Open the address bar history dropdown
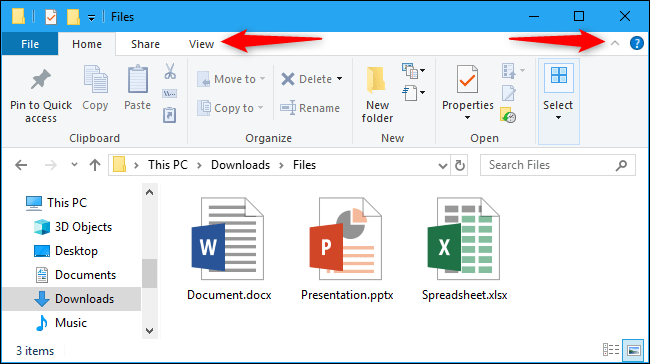Image resolution: width=650 pixels, height=364 pixels. (443, 165)
